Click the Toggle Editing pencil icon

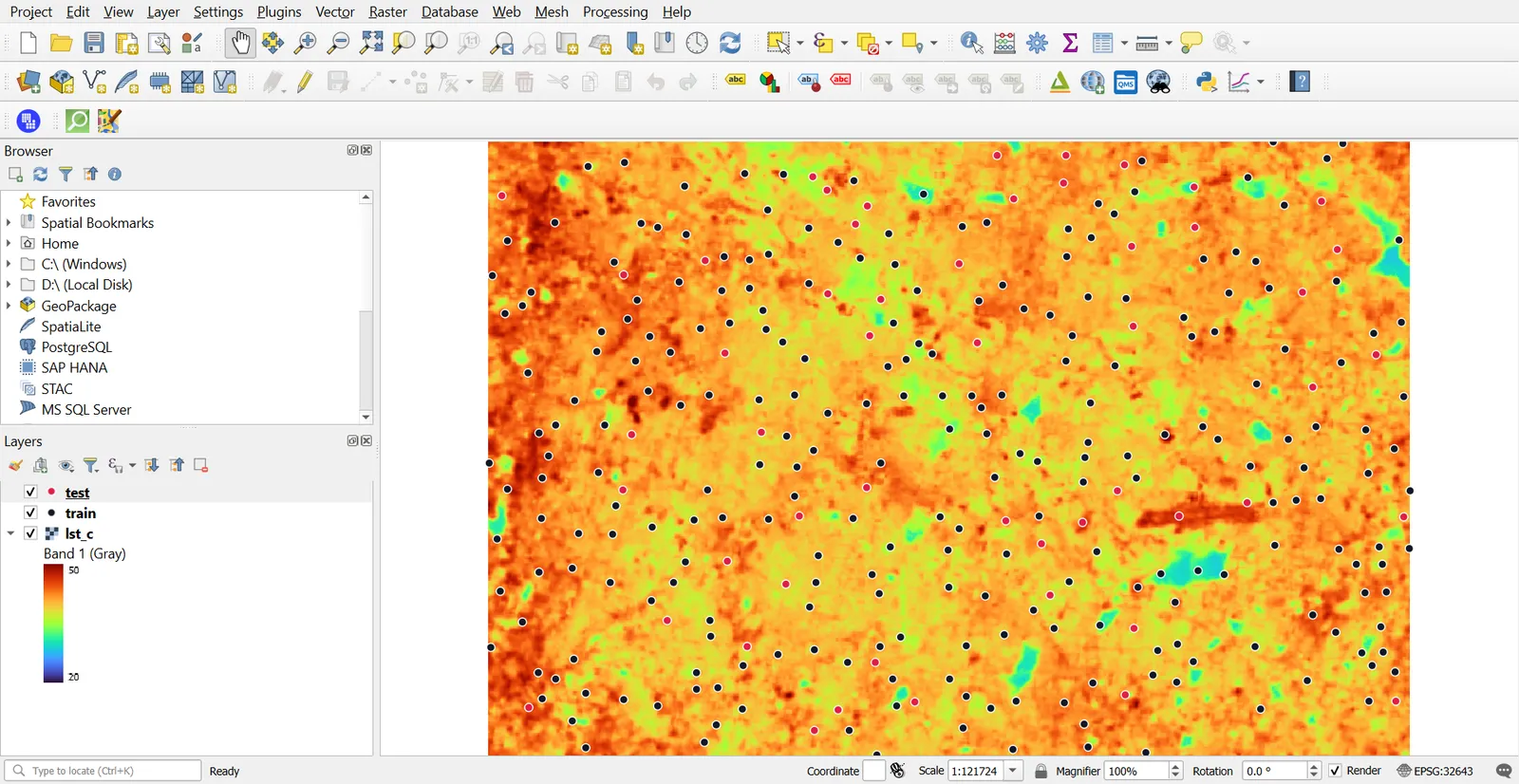[x=305, y=83]
